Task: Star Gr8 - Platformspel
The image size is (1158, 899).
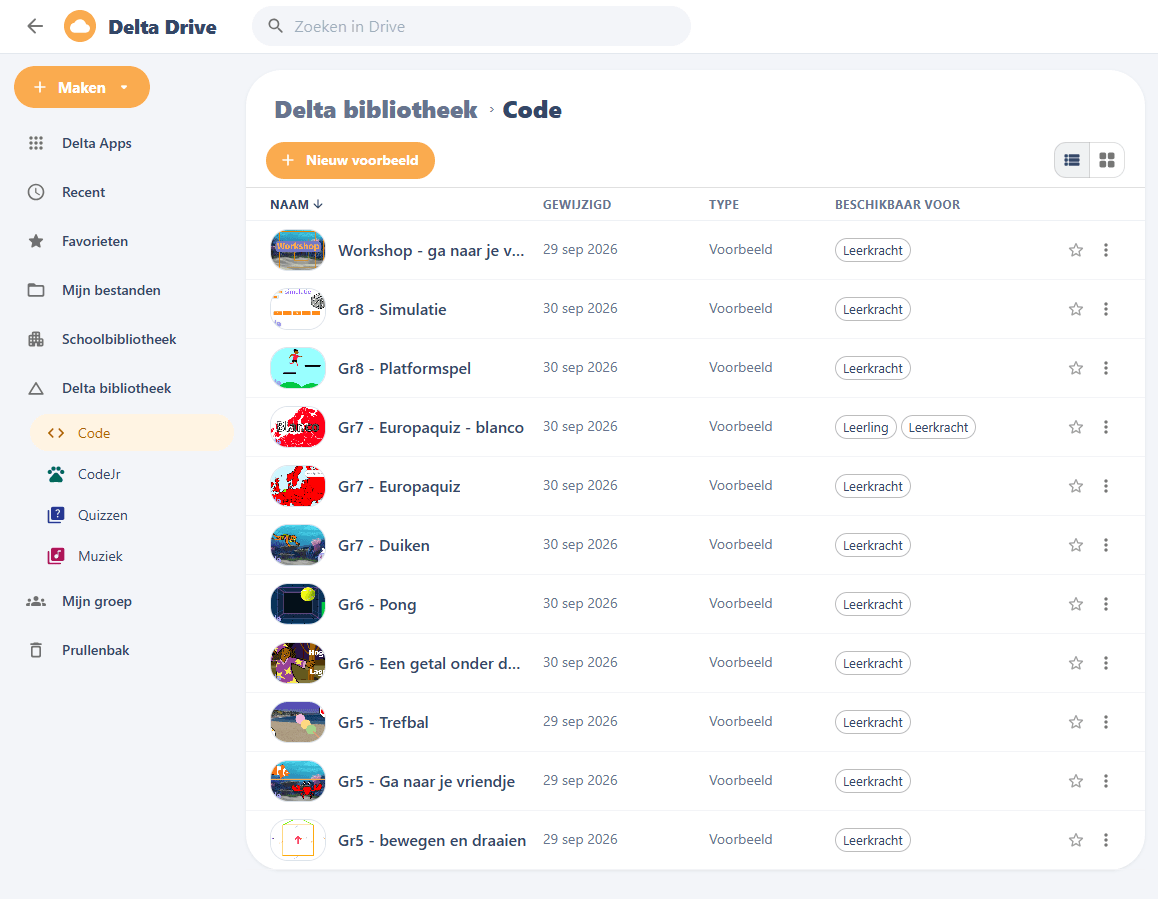Action: [1075, 368]
